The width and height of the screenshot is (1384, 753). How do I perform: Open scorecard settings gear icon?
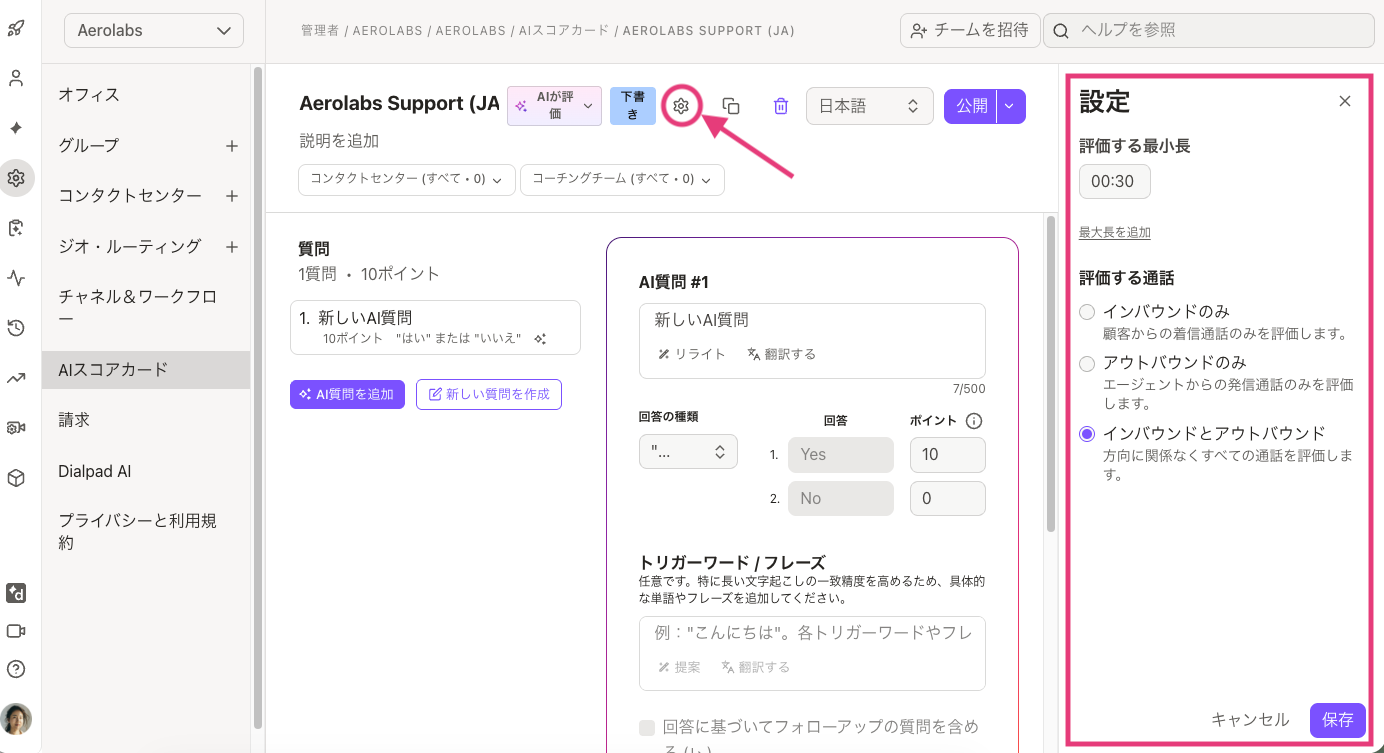coord(681,106)
